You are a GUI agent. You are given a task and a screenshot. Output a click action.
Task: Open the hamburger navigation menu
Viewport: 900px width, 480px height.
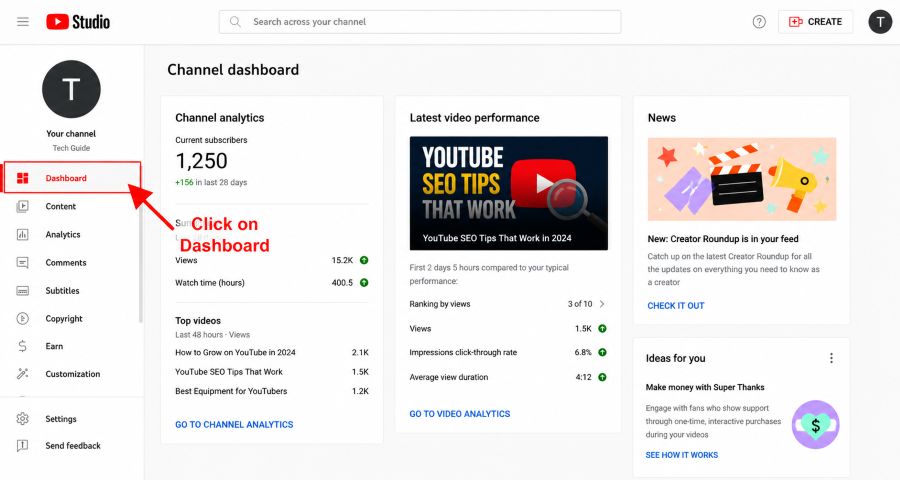tap(23, 22)
